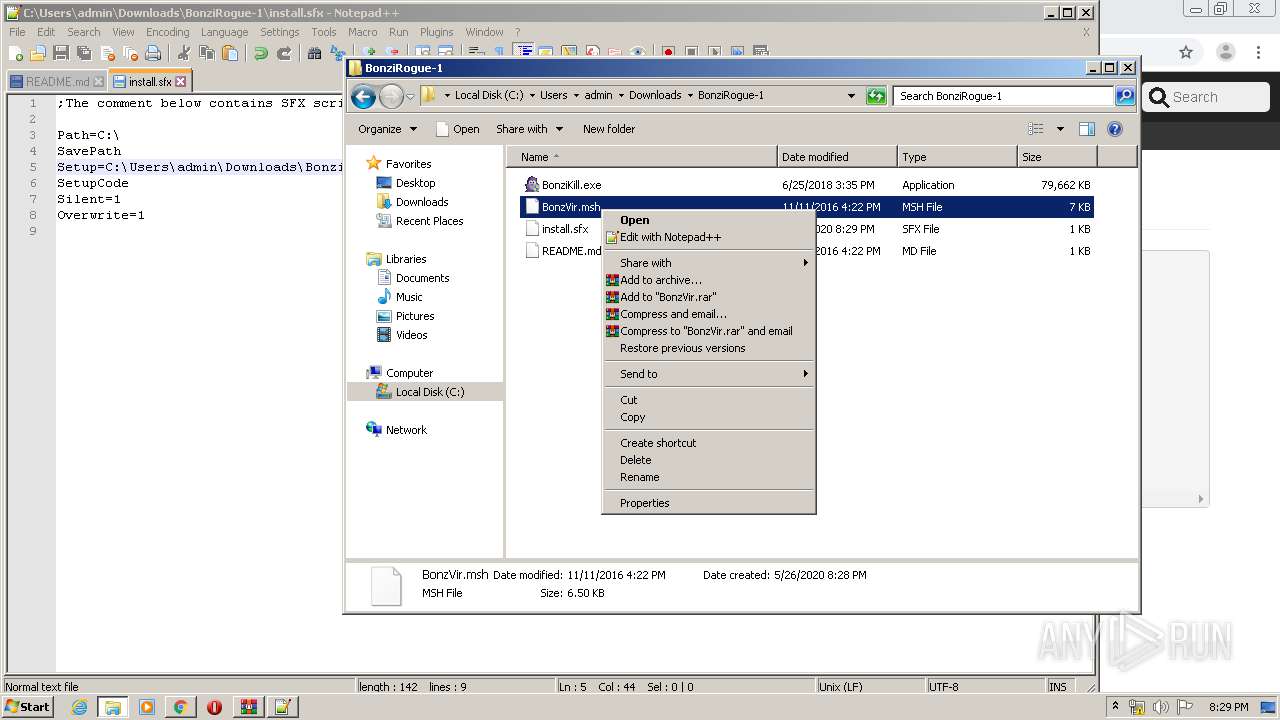Click Chrome icon in taskbar

click(x=180, y=707)
